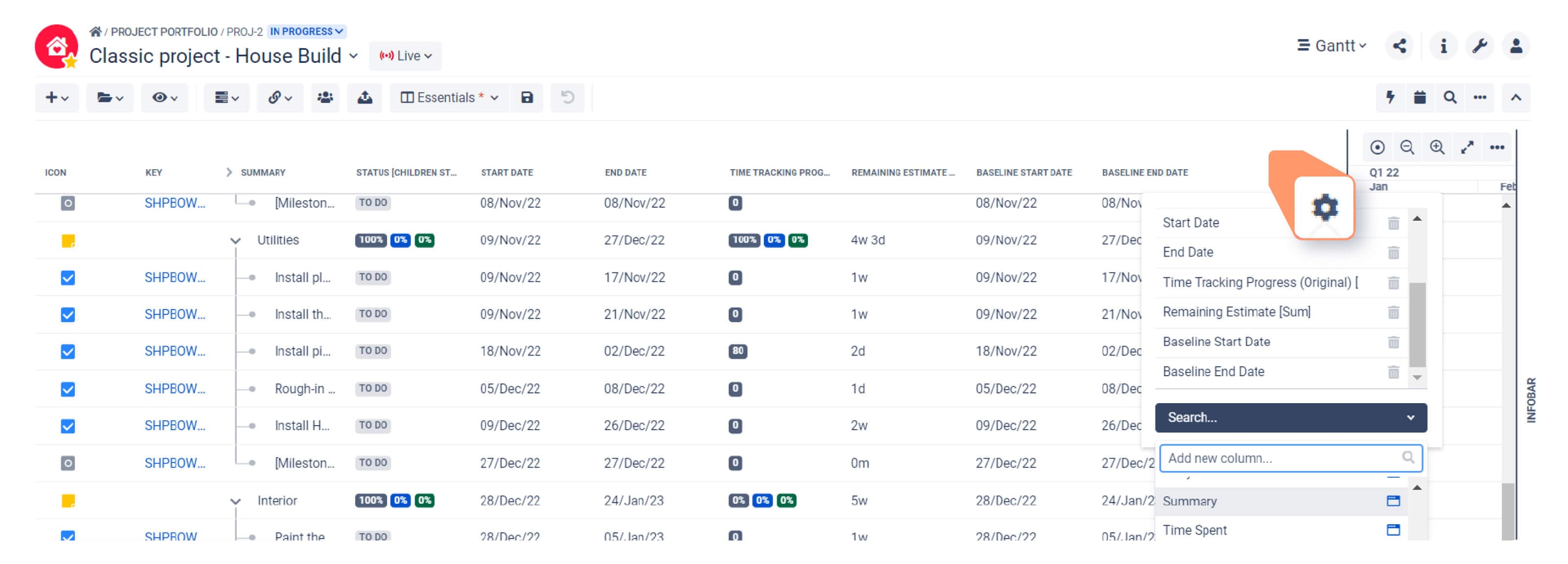1568x564 pixels.
Task: Zoom out the Gantt timeline
Action: point(1407,148)
